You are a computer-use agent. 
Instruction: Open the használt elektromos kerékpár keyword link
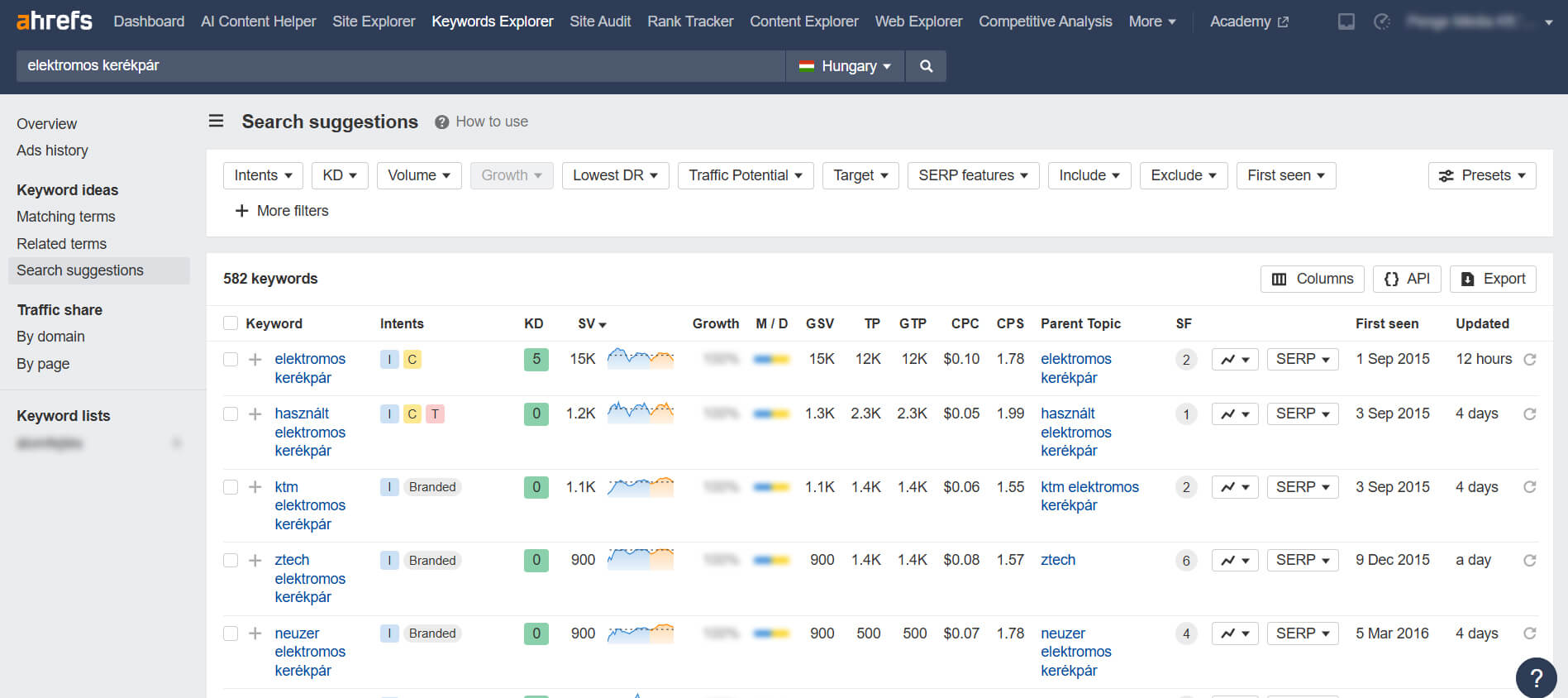click(310, 432)
